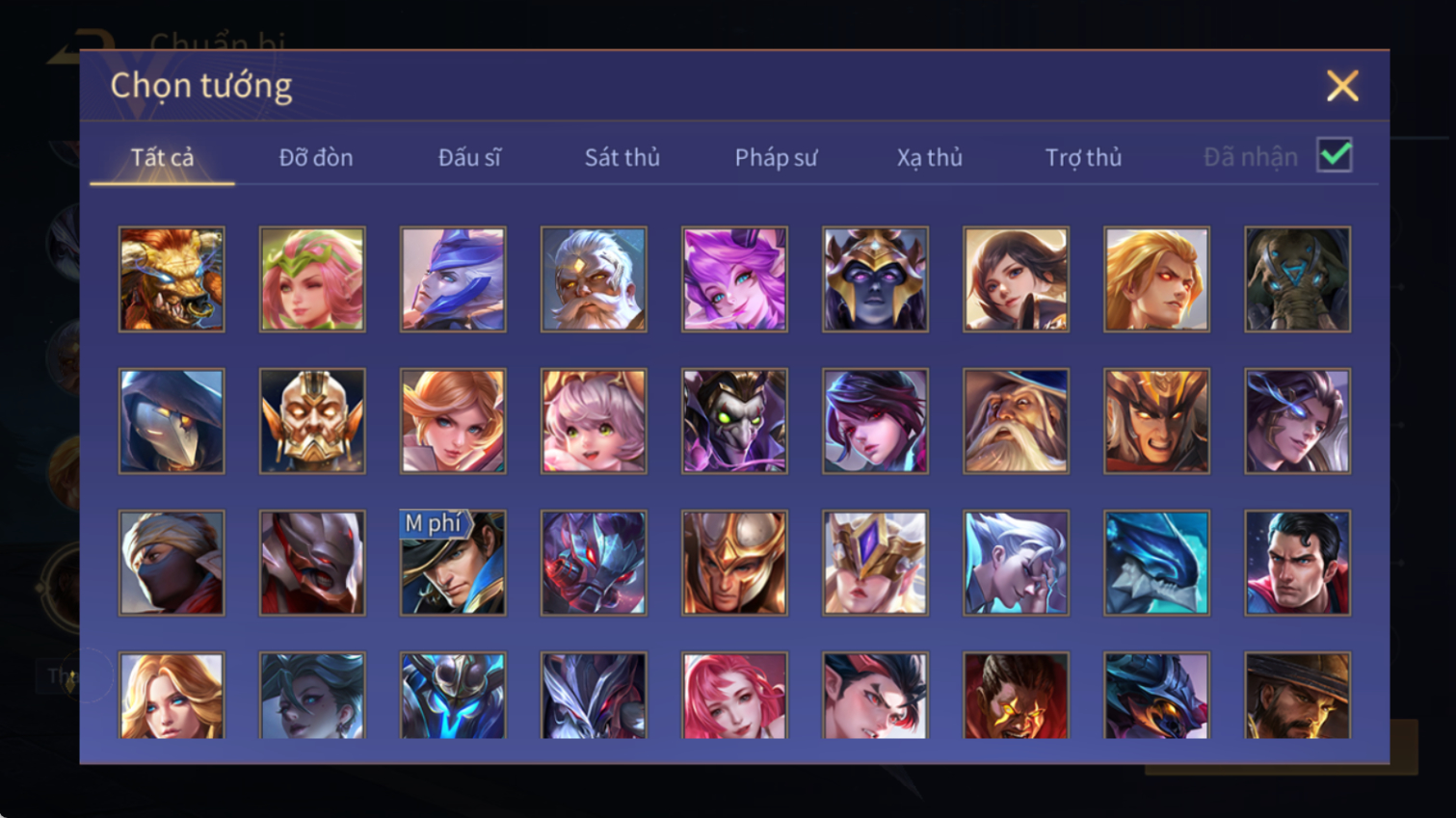Screen dimensions: 1456x818
Task: Open the 'Sát thủ' tab
Action: 622,157
